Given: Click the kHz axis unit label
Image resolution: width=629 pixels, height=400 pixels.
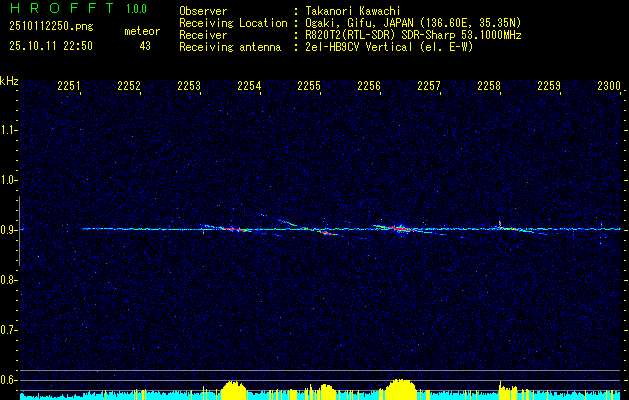Looking at the screenshot, I should click(x=9, y=81).
